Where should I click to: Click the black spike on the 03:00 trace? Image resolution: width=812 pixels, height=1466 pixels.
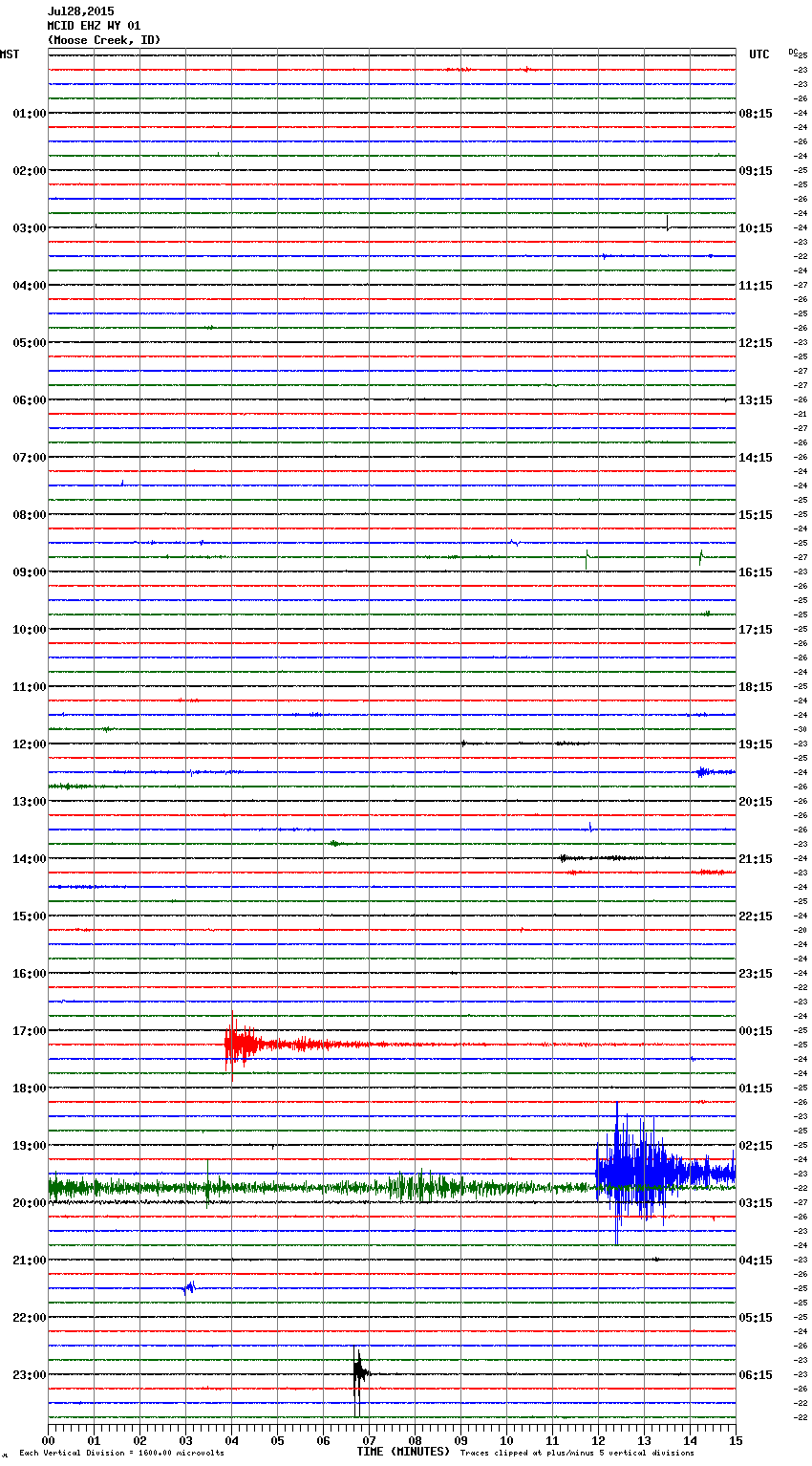point(667,223)
